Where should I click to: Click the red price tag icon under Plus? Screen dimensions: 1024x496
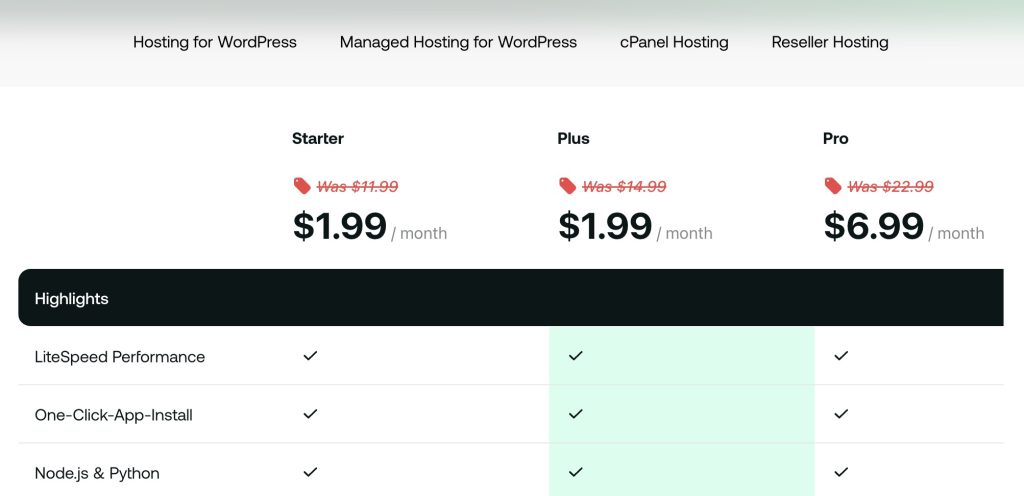click(x=567, y=186)
